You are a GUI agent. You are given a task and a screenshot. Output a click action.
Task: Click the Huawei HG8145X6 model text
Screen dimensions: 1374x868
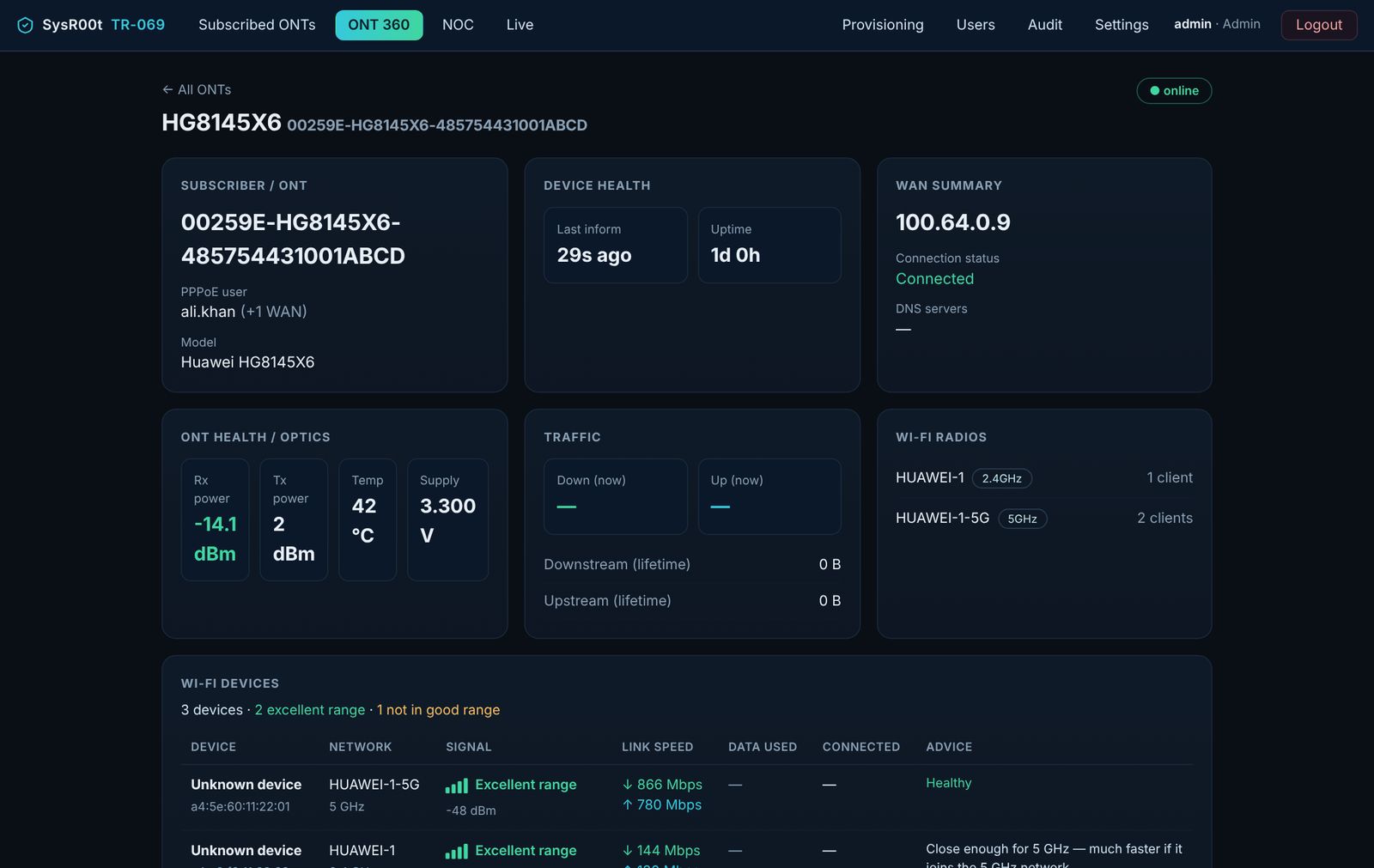point(247,362)
